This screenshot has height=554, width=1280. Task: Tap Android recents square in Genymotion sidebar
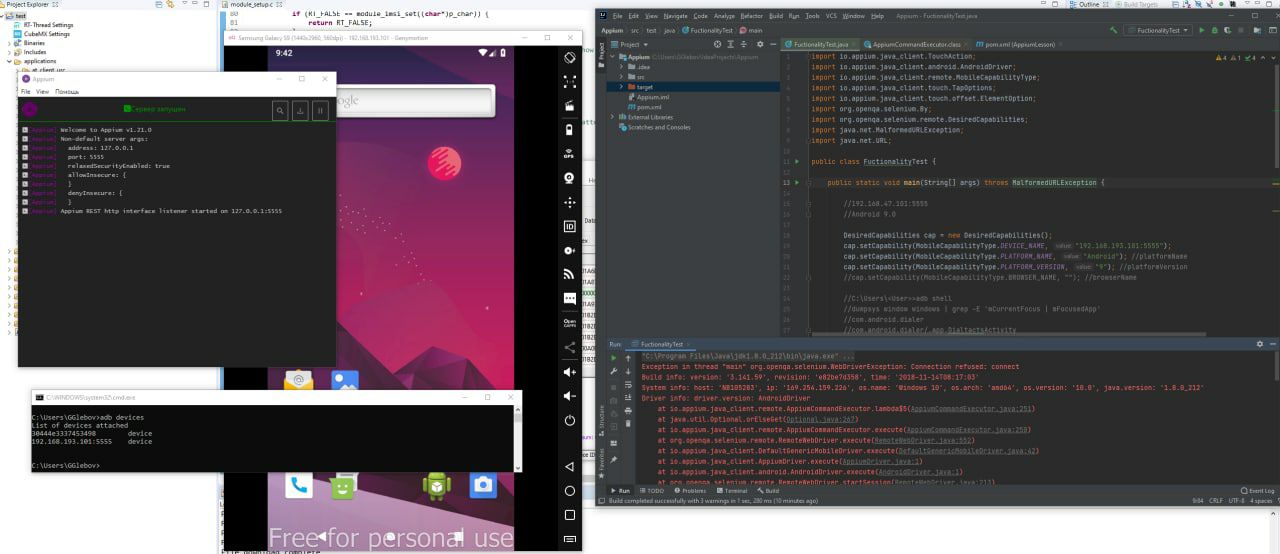[569, 515]
